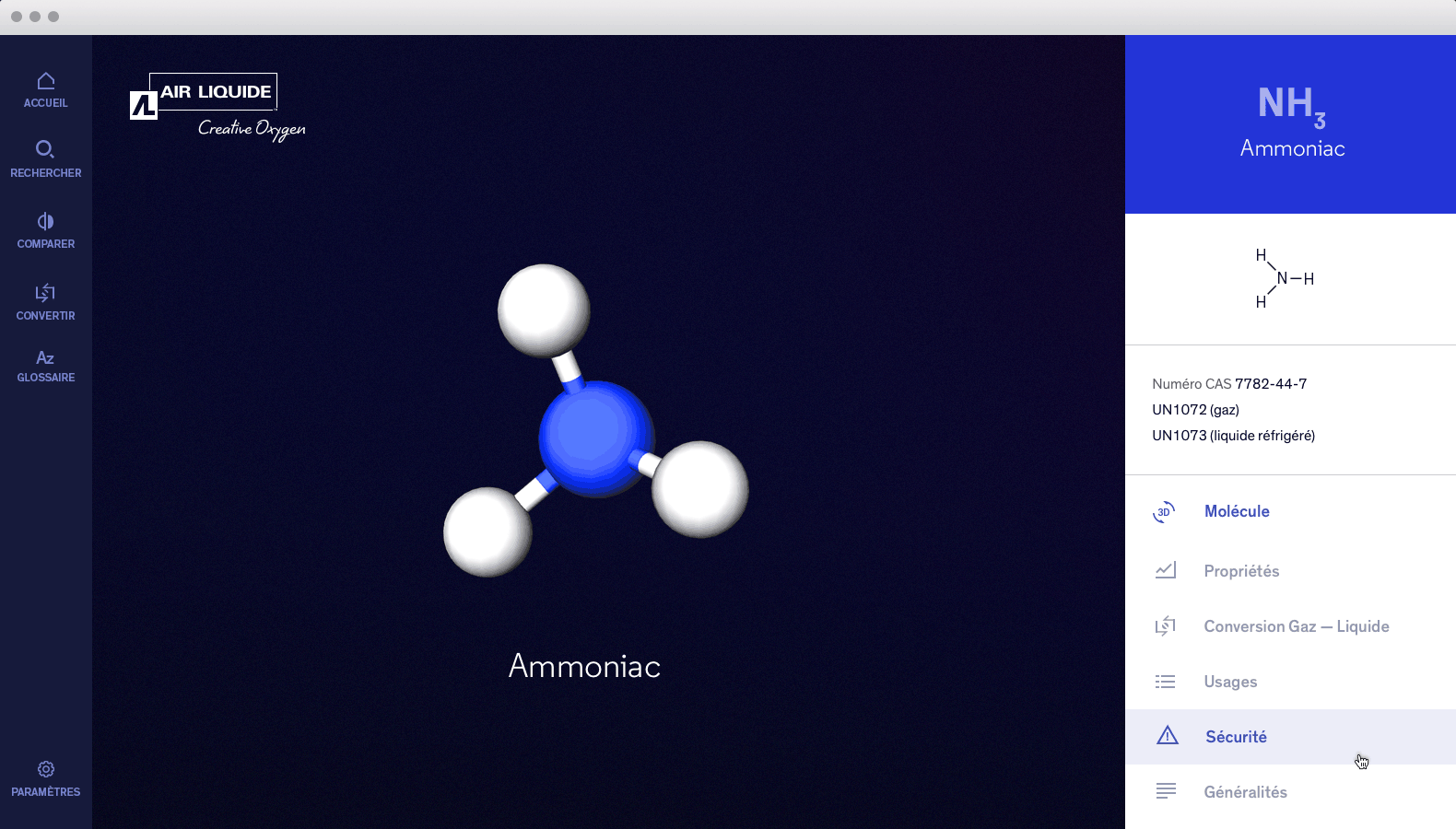Switch to the Molécule section

click(1237, 511)
